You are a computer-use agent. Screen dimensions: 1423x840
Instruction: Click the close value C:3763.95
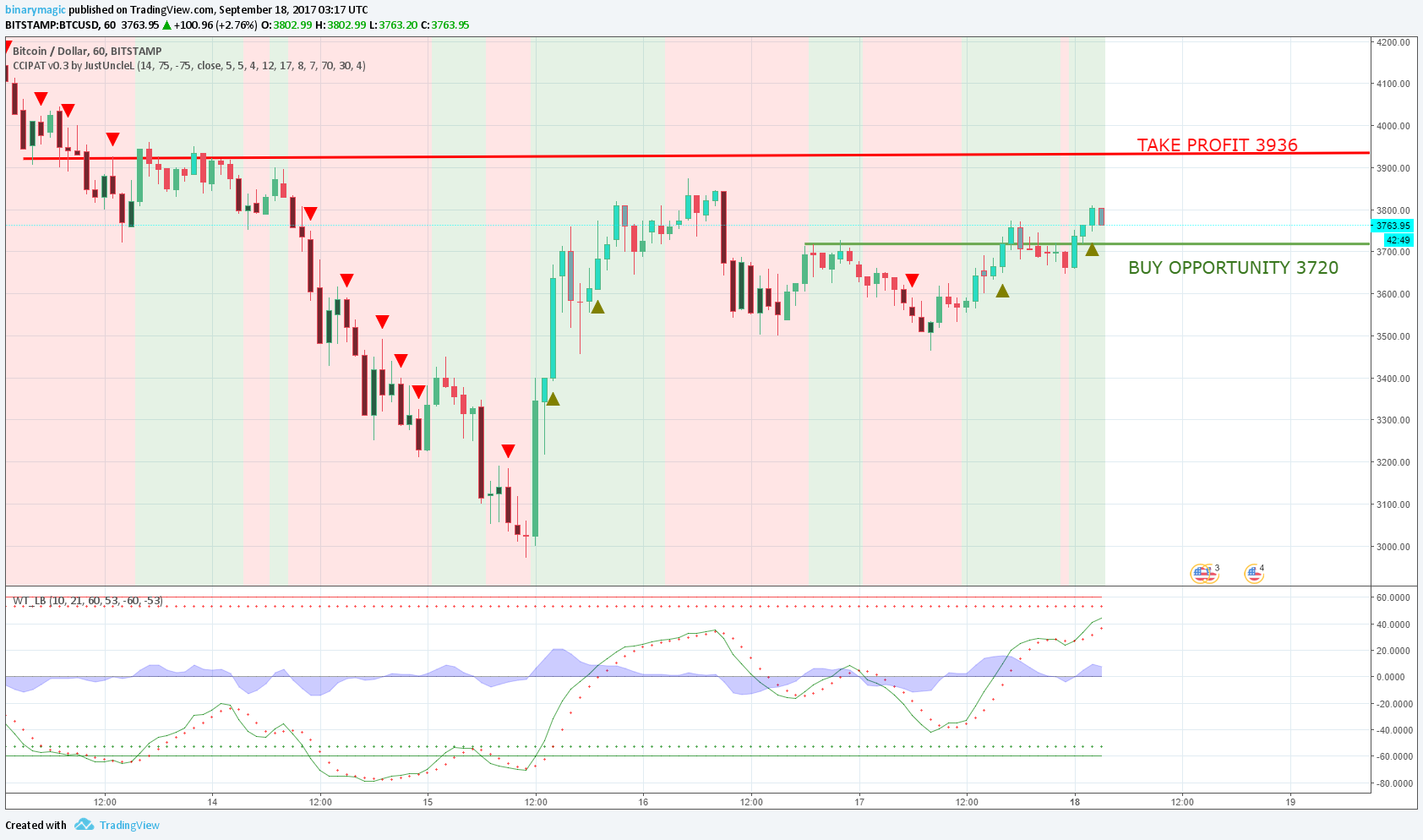445,25
